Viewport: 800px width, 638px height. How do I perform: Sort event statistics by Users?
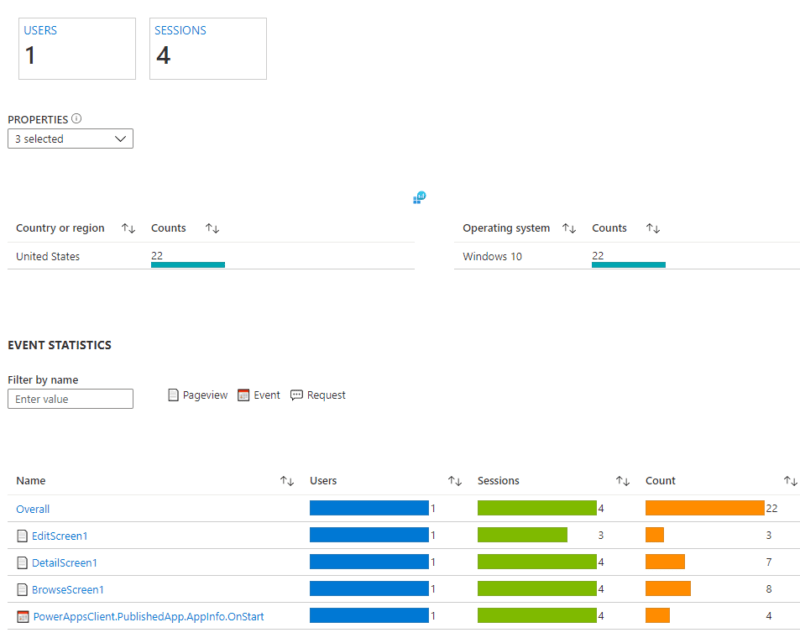point(455,481)
